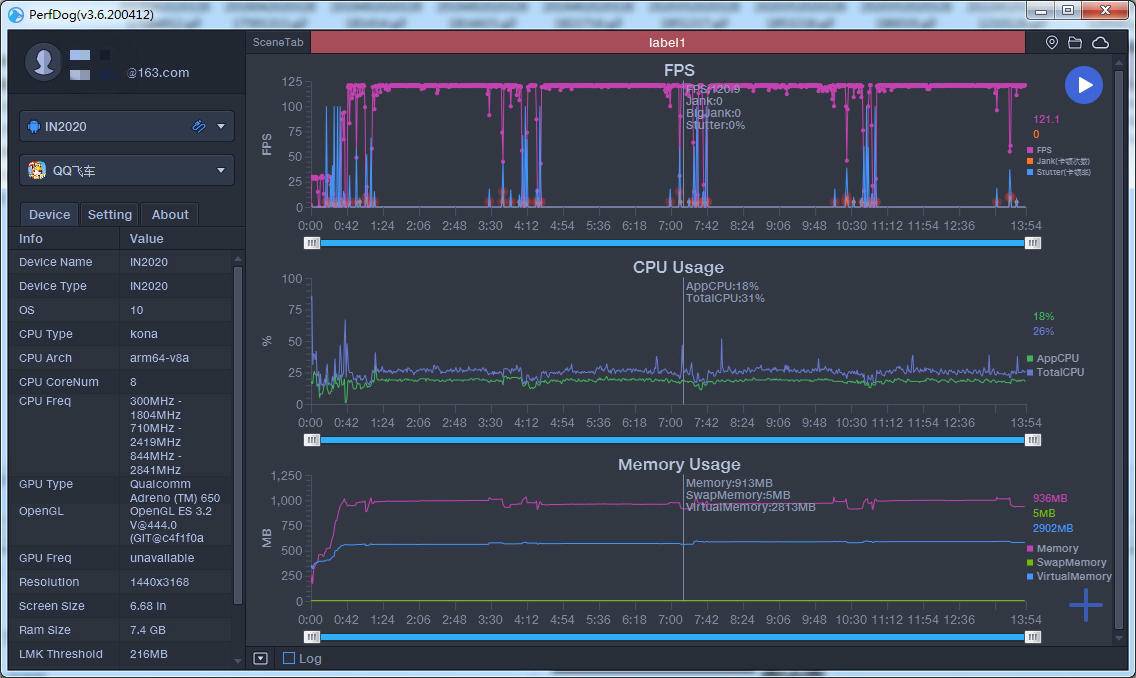1136x678 pixels.
Task: Click the red label1 scene bar
Action: (667, 42)
